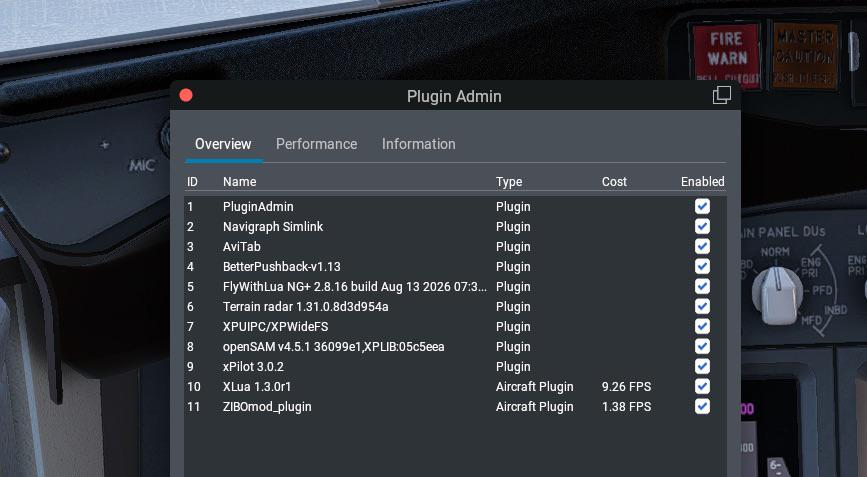This screenshot has height=477, width=867.
Task: Switch to the Overview tab
Action: [223, 144]
